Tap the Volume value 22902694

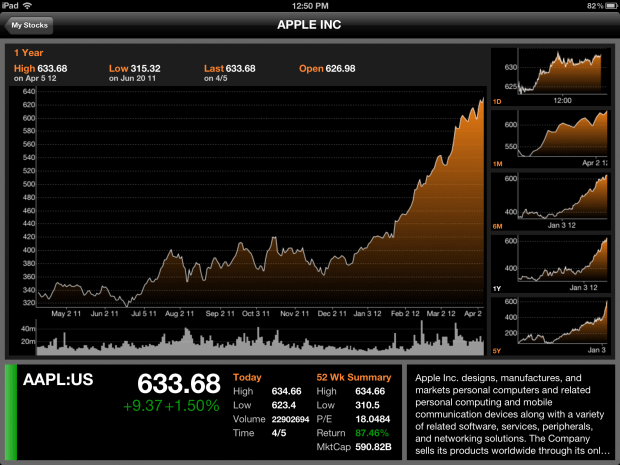290,420
